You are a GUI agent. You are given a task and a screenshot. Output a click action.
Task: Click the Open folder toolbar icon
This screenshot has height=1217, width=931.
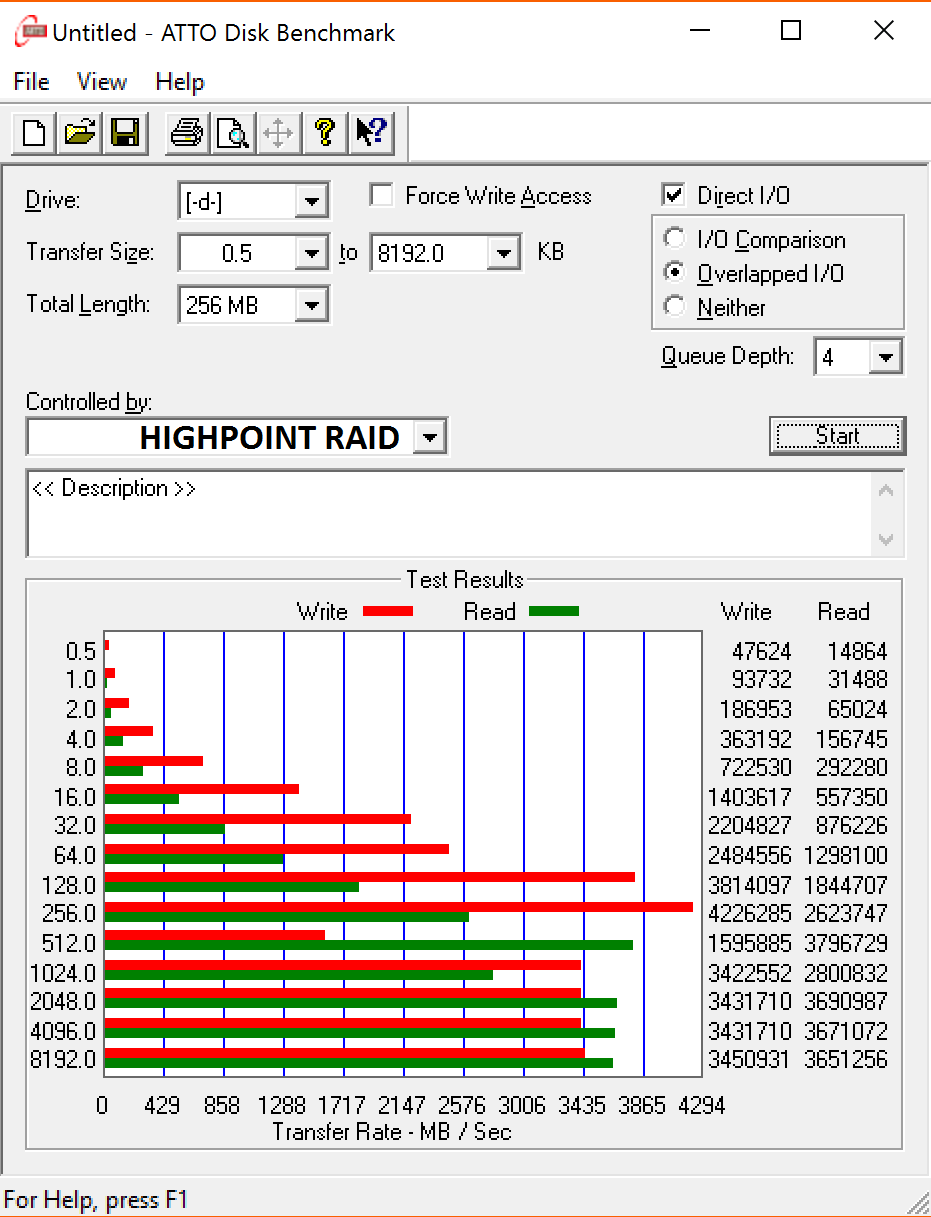tap(80, 132)
